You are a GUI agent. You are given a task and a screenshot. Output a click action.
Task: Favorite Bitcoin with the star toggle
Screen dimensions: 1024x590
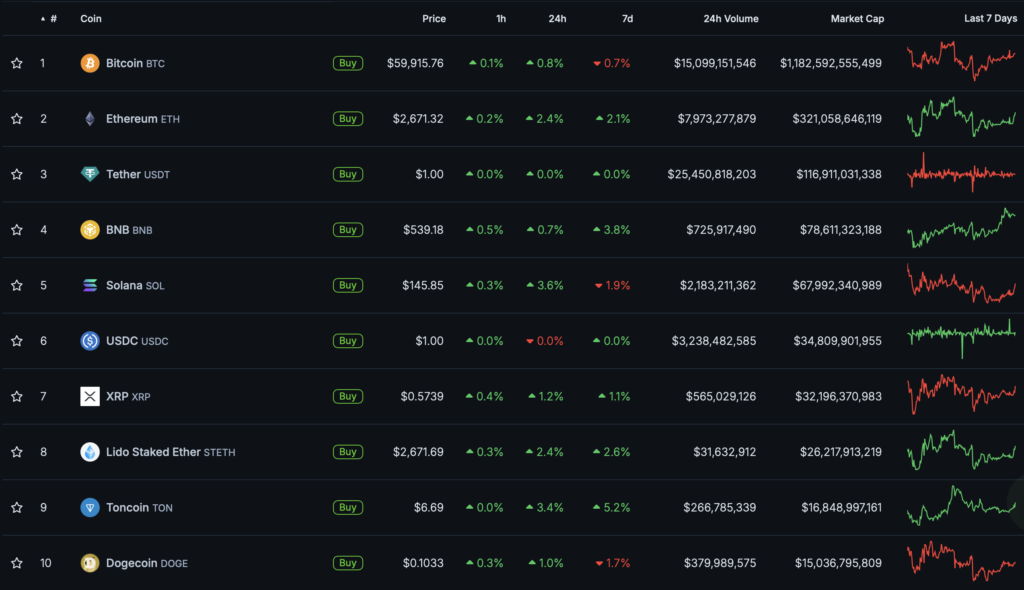[17, 63]
